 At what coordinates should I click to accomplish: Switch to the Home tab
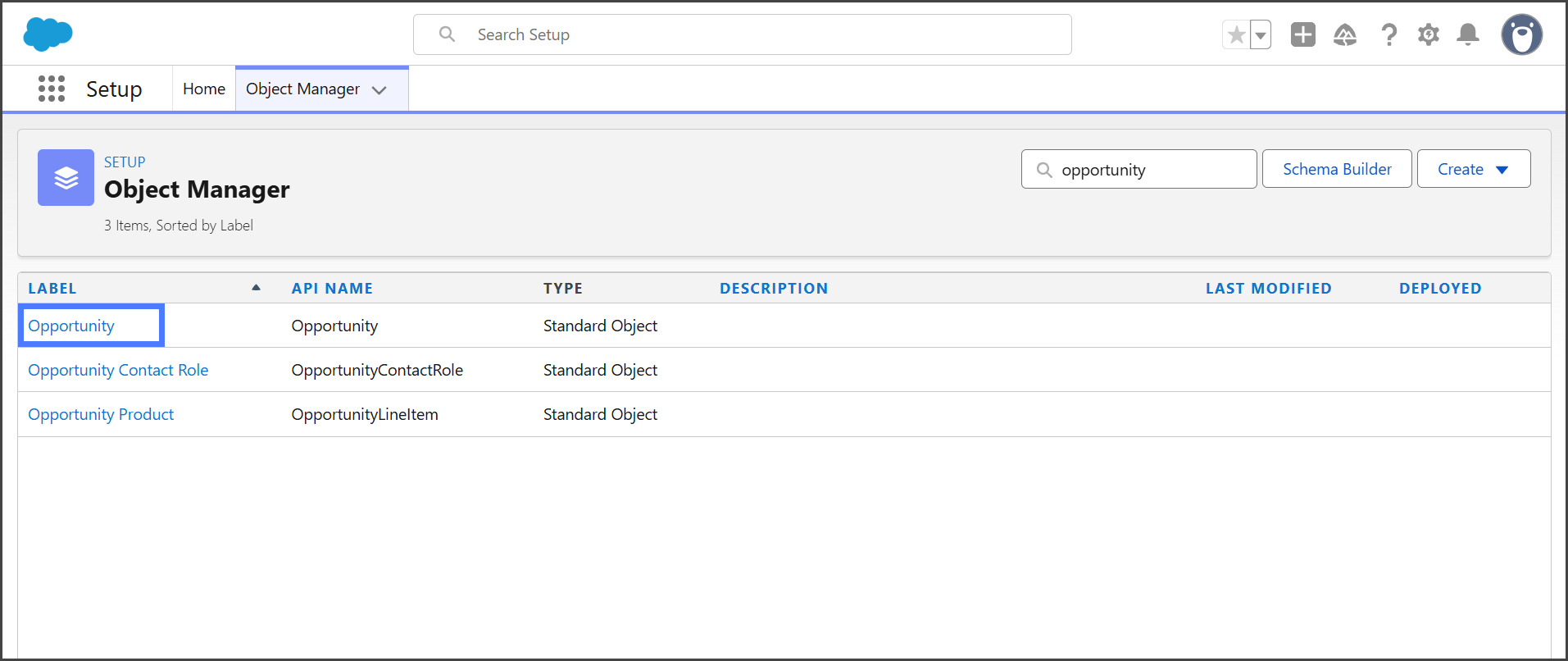pyautogui.click(x=203, y=89)
